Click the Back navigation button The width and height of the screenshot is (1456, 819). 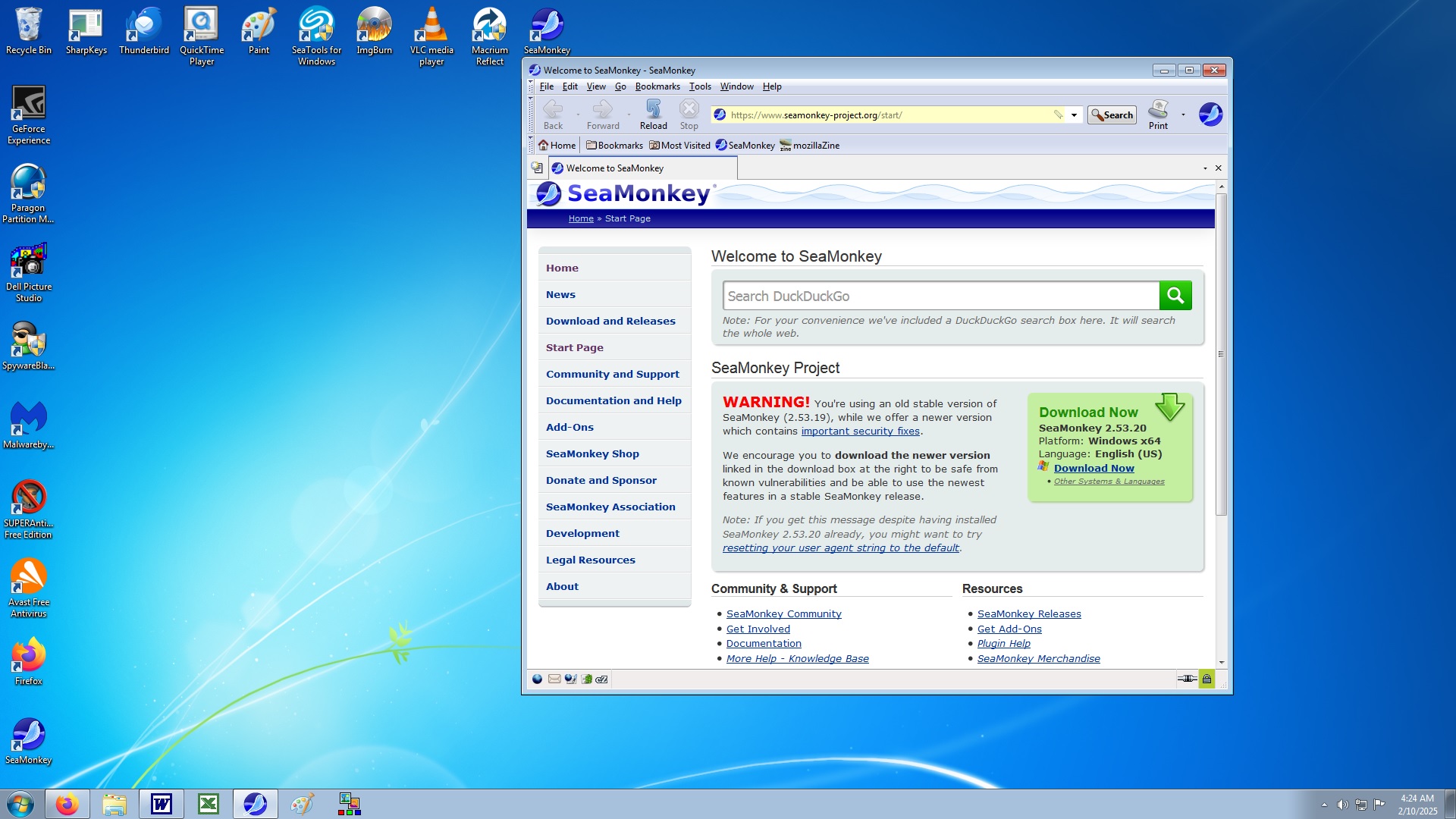(x=553, y=115)
